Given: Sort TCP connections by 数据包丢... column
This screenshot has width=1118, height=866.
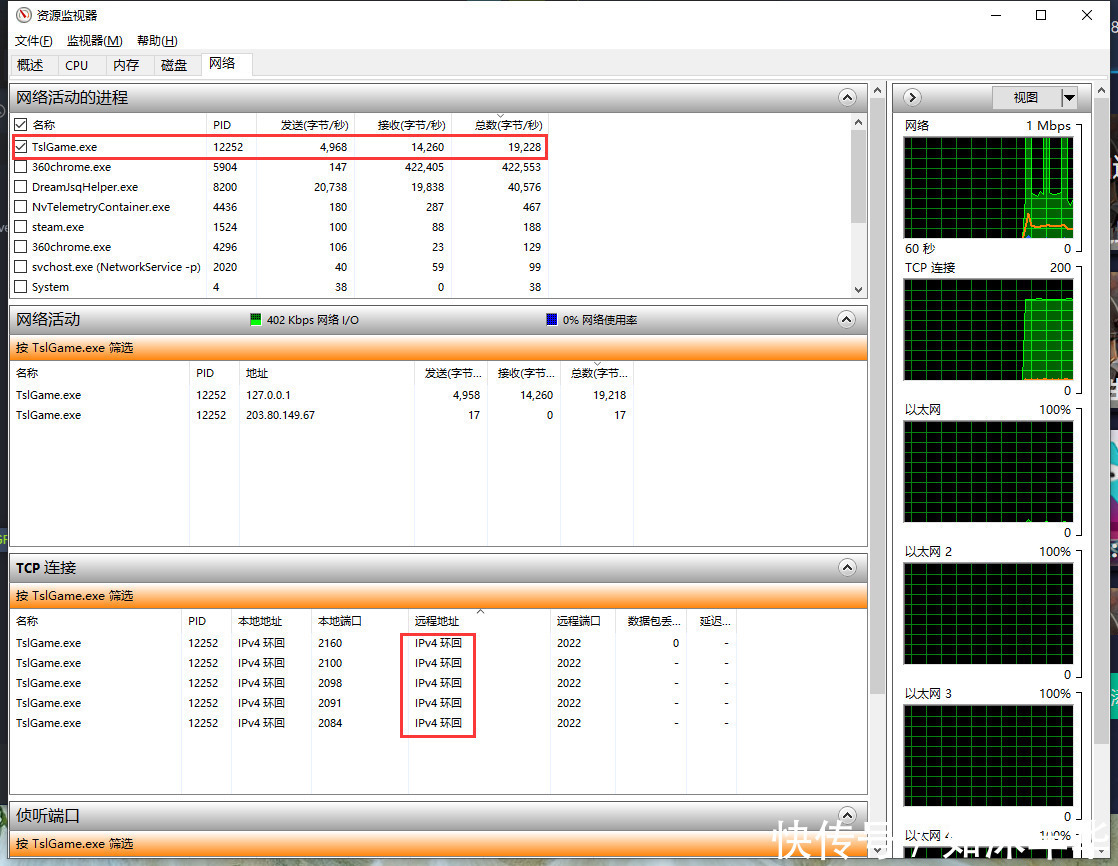Looking at the screenshot, I should [x=654, y=621].
